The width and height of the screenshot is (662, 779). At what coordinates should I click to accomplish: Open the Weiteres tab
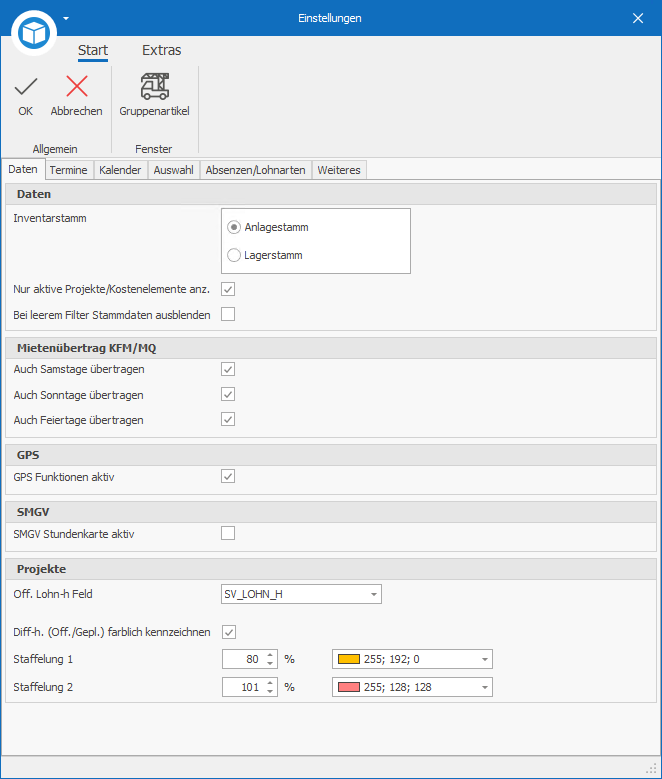[x=339, y=170]
